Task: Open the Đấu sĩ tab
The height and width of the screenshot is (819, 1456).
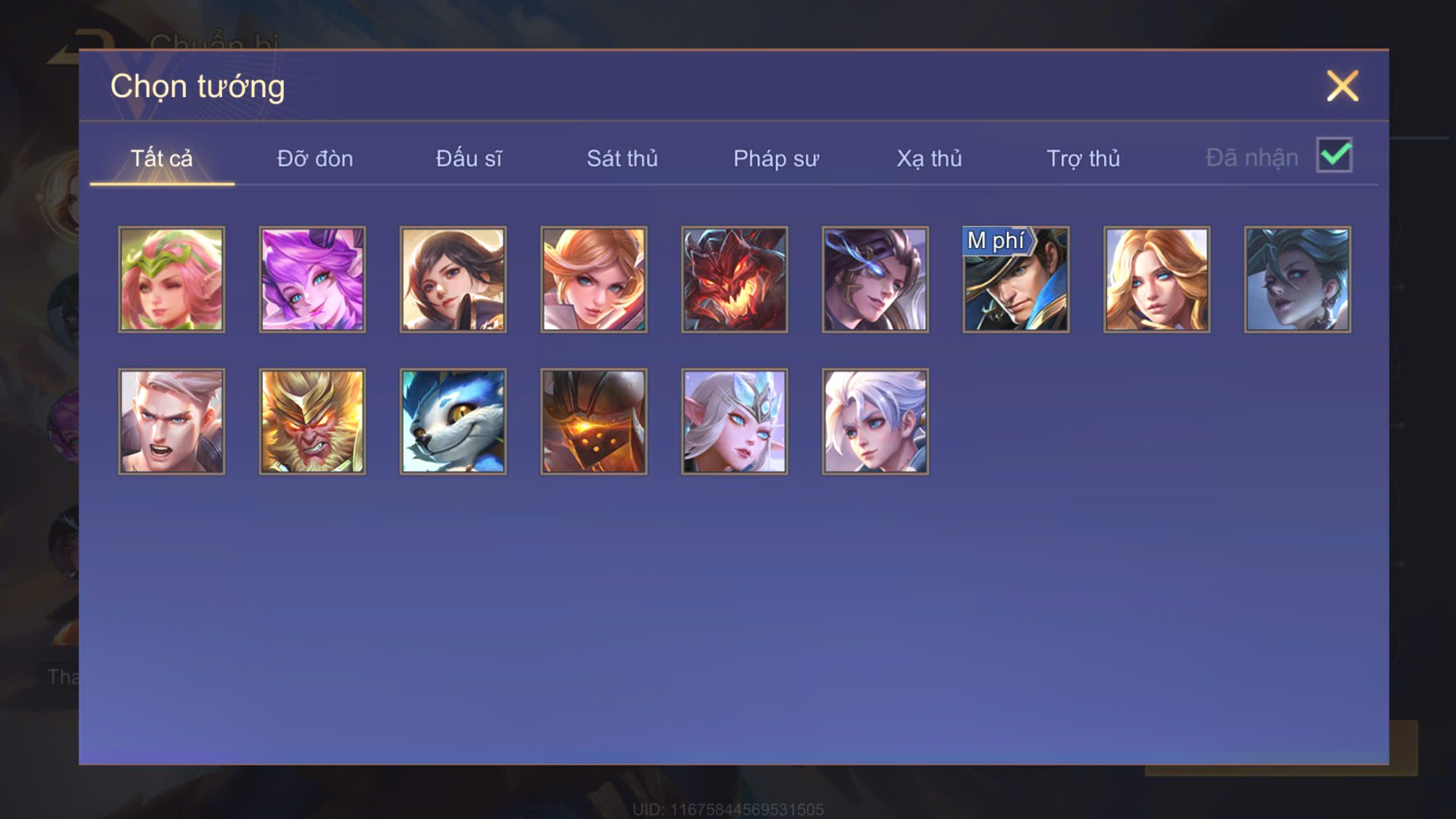Action: pos(469,158)
